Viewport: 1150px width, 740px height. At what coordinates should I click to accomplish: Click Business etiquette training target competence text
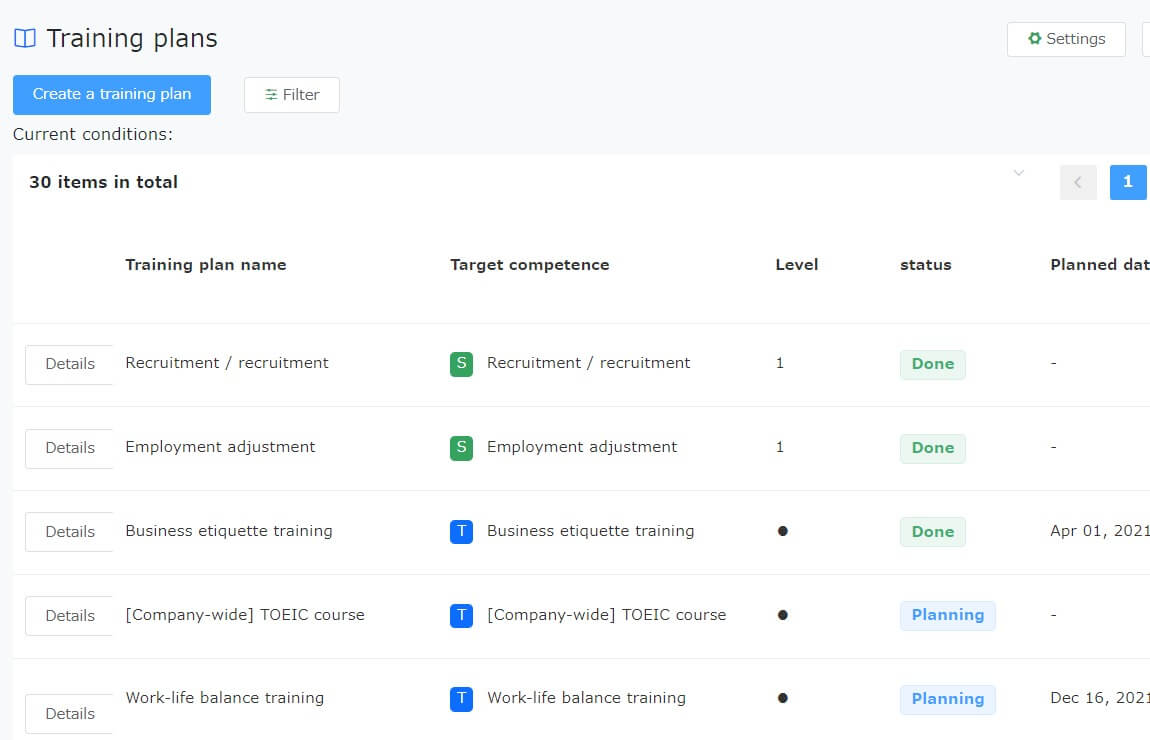[590, 531]
